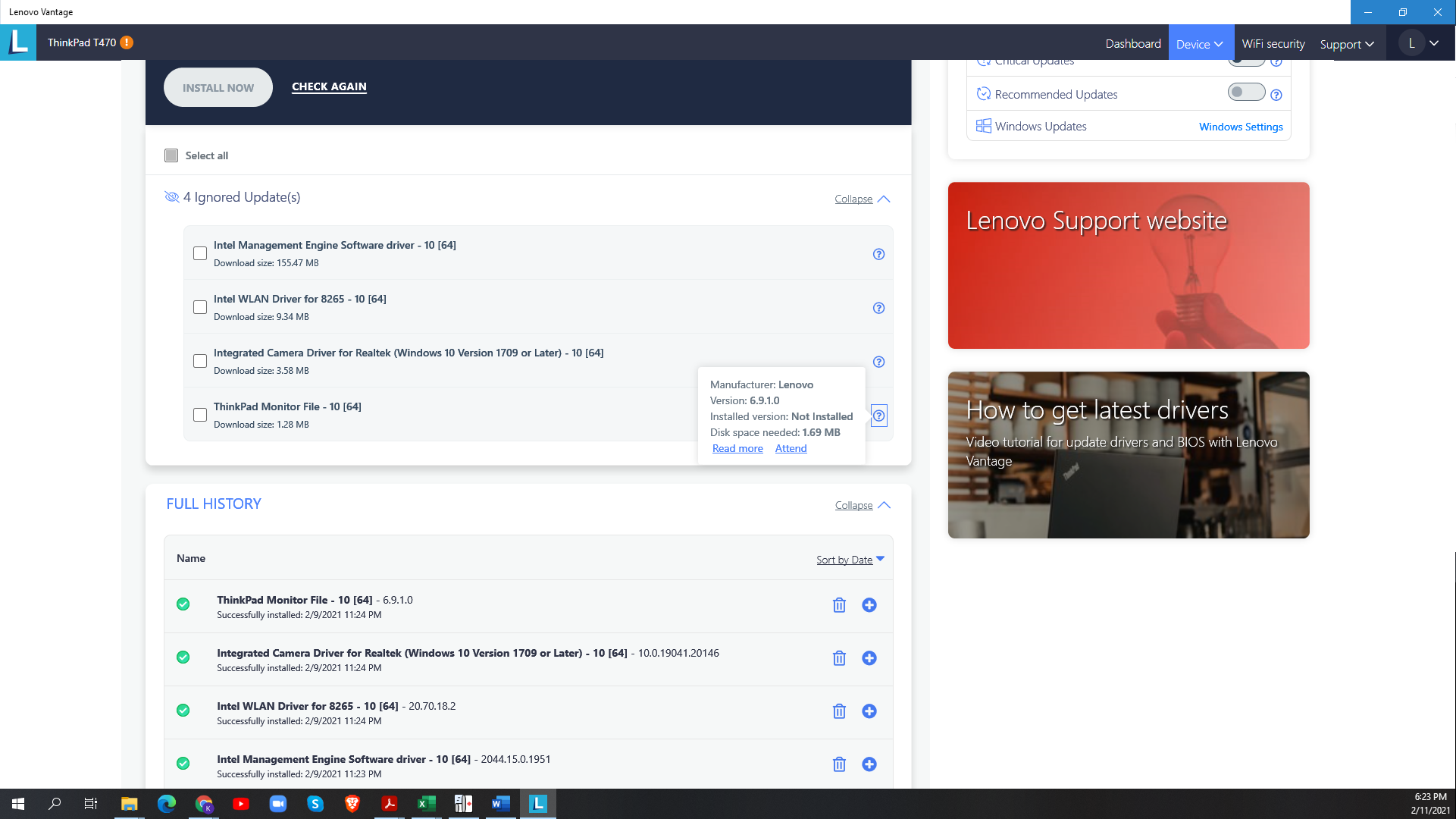Image resolution: width=1456 pixels, height=819 pixels.
Task: Open the Sort by Date dropdown
Action: tap(850, 560)
